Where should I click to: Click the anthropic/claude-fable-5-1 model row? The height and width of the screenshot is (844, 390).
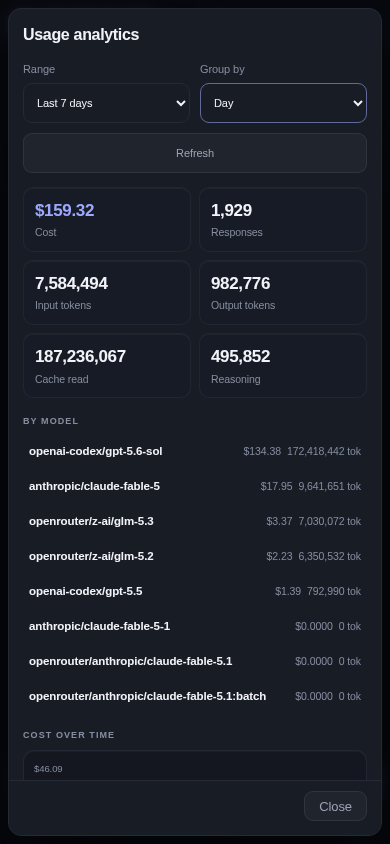click(x=195, y=626)
